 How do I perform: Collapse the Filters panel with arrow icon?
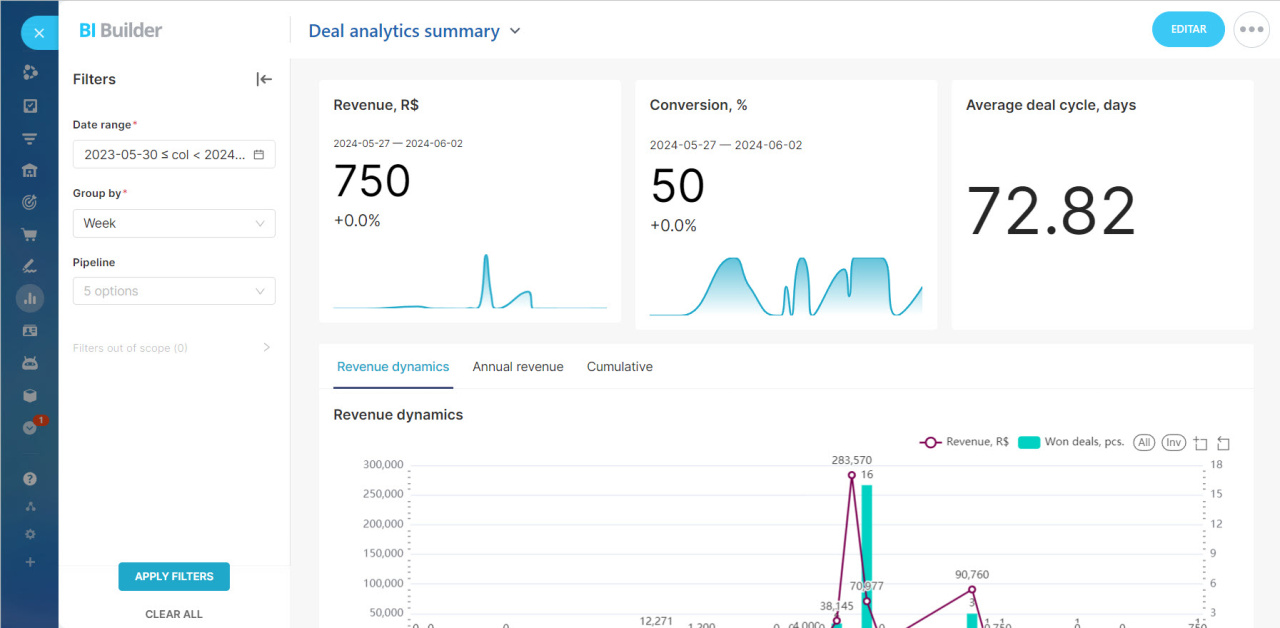pyautogui.click(x=264, y=79)
